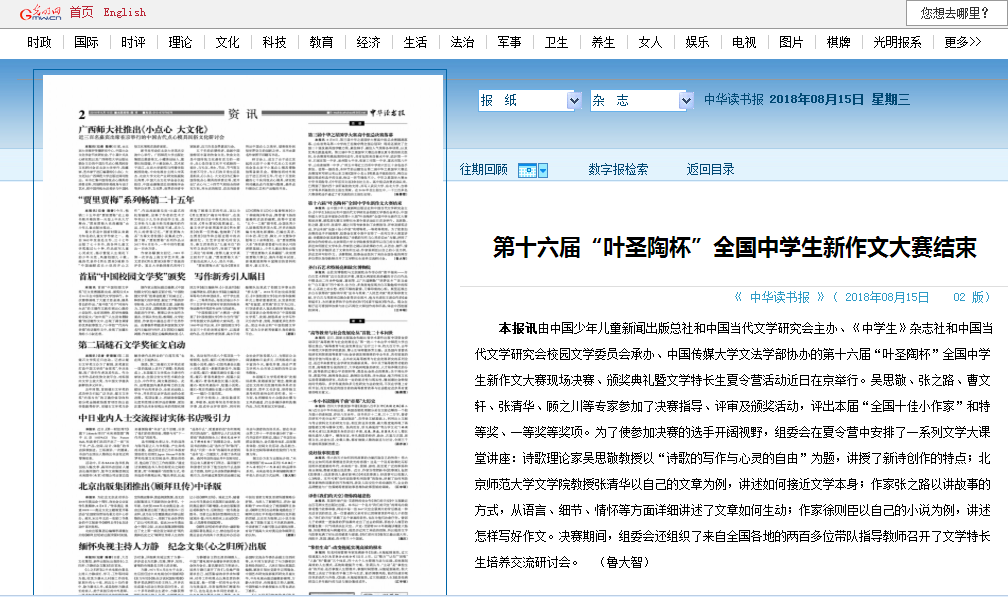Go to 首页 home link
The width and height of the screenshot is (1008, 597).
tap(82, 12)
